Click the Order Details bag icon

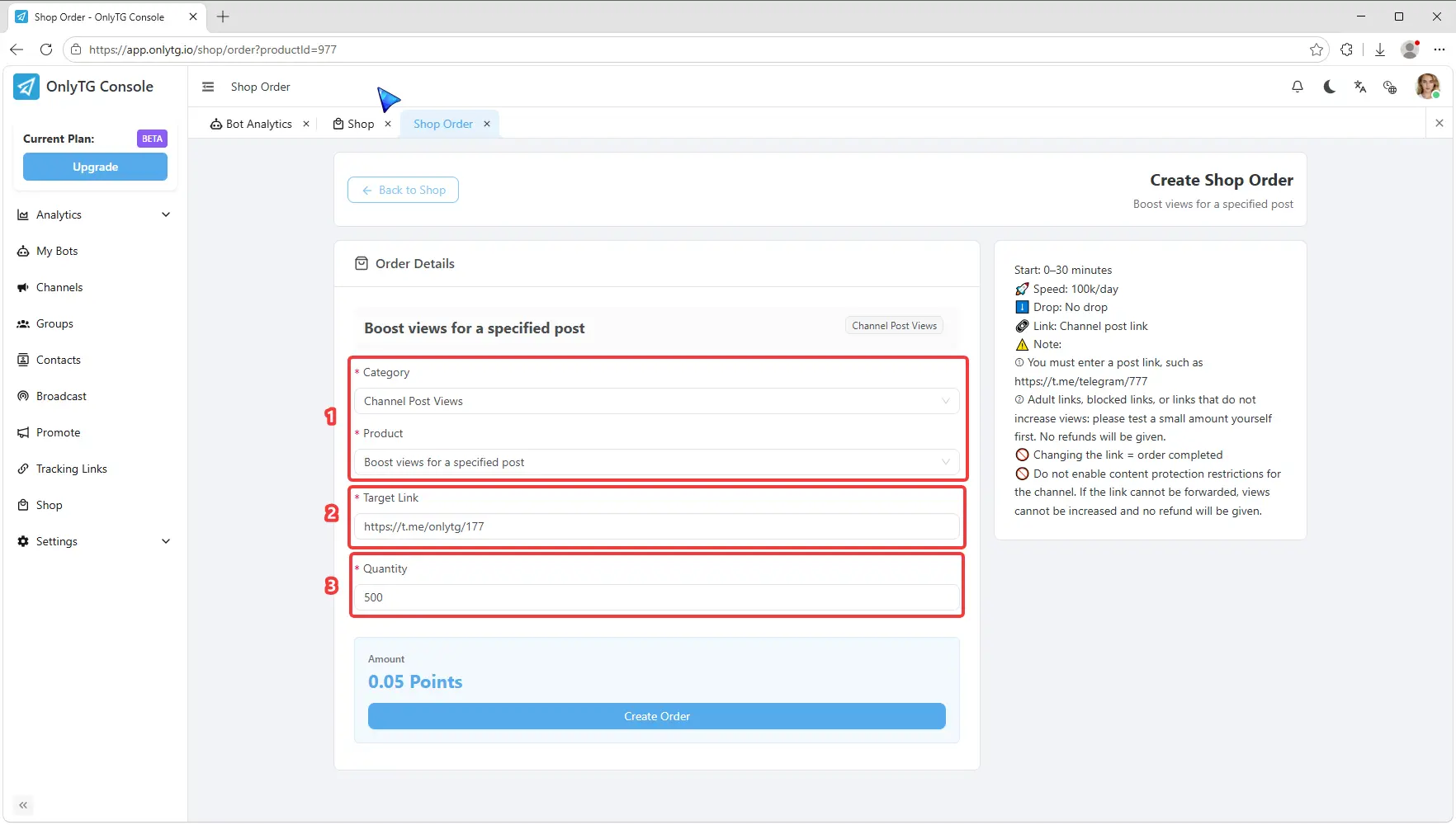point(362,263)
